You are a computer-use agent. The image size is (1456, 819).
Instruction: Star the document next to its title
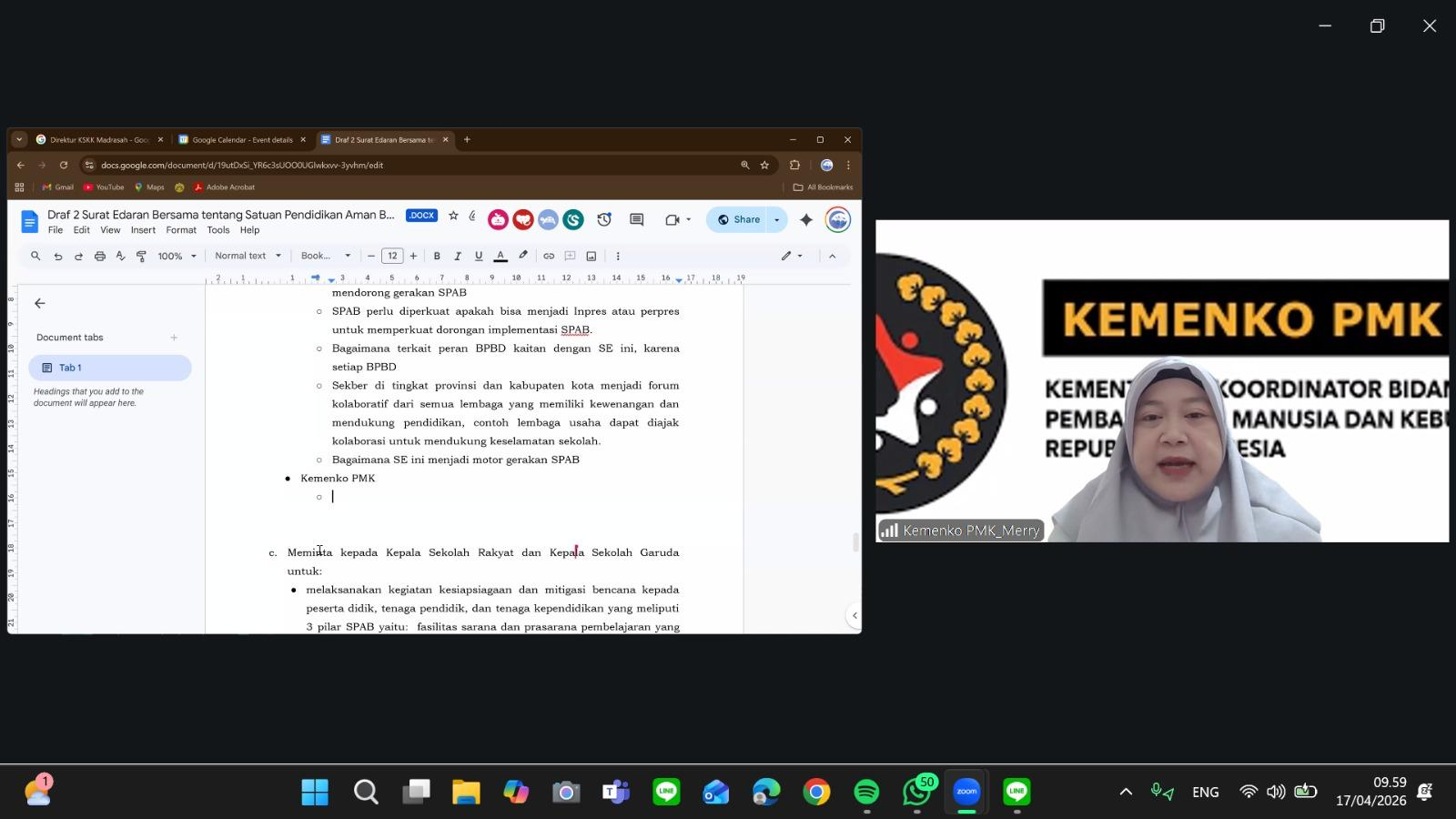452,217
